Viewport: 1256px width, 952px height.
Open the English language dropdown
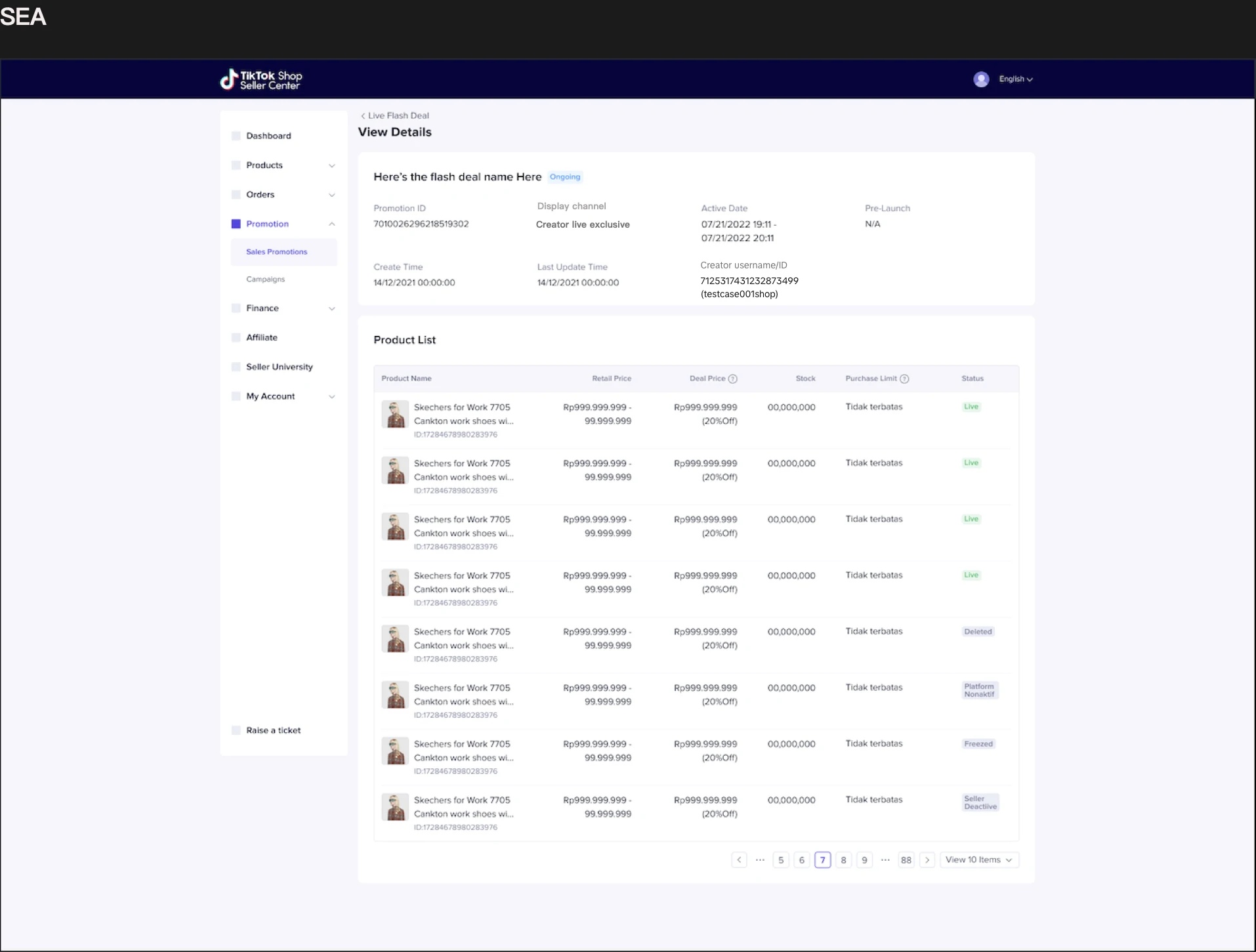(x=1015, y=79)
